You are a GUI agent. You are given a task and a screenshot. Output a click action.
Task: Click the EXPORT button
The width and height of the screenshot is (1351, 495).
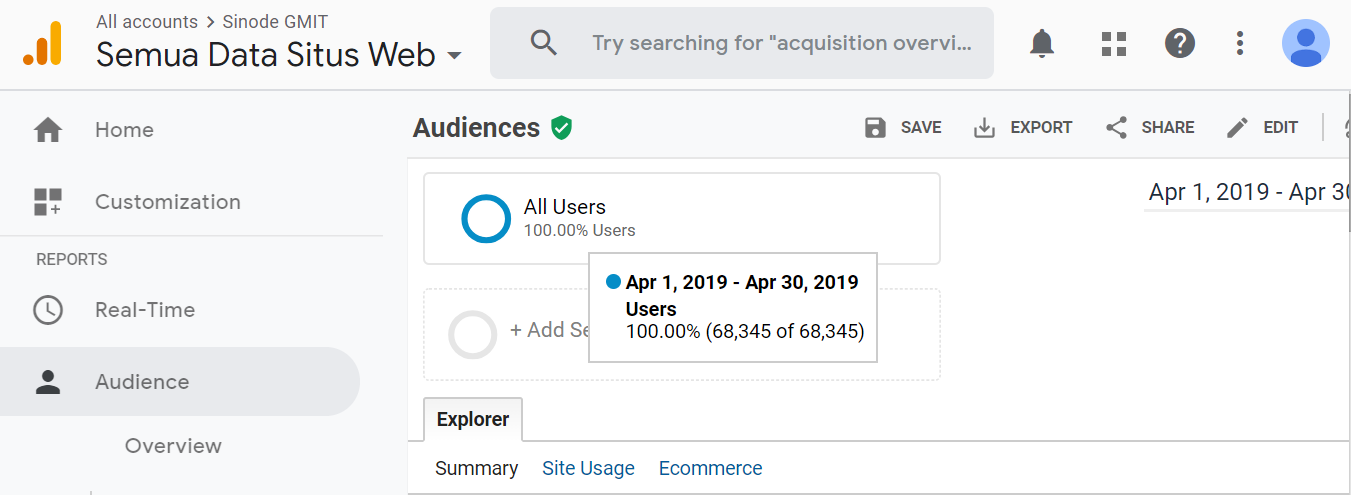(1023, 128)
